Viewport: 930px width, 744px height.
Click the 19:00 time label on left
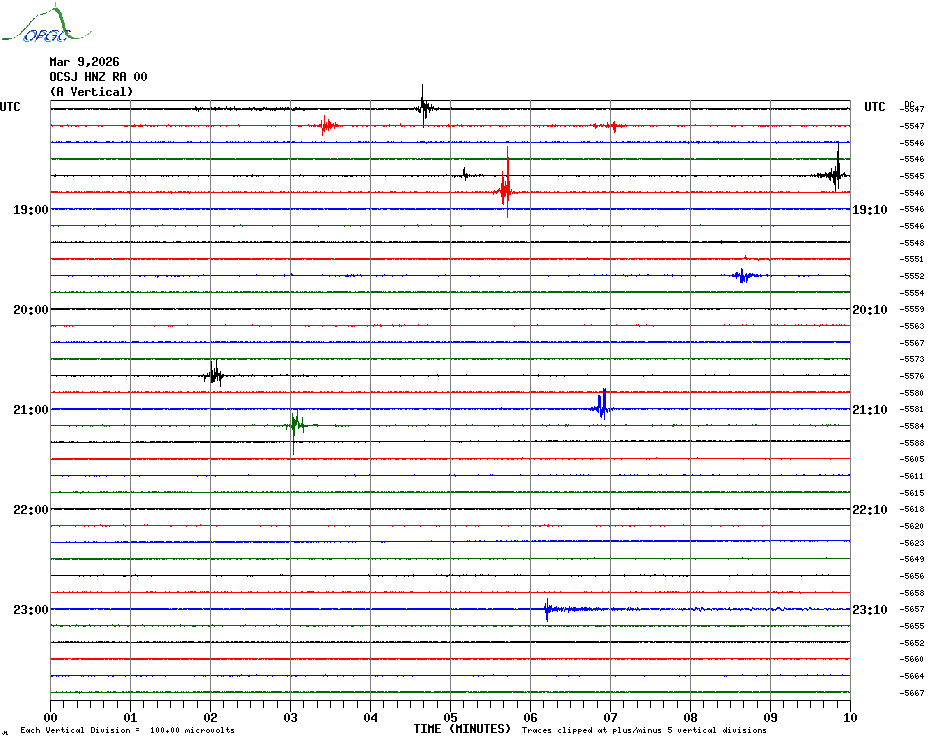(31, 210)
